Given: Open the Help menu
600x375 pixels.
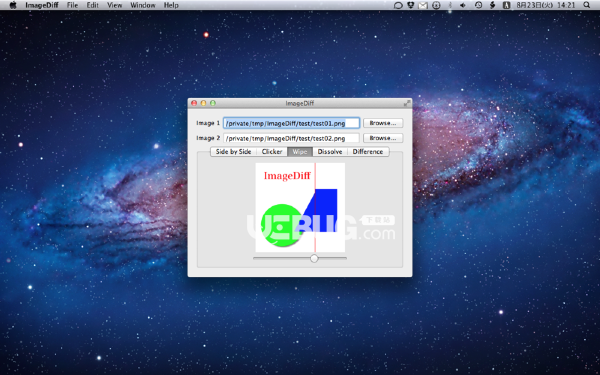Looking at the screenshot, I should click(x=171, y=5).
